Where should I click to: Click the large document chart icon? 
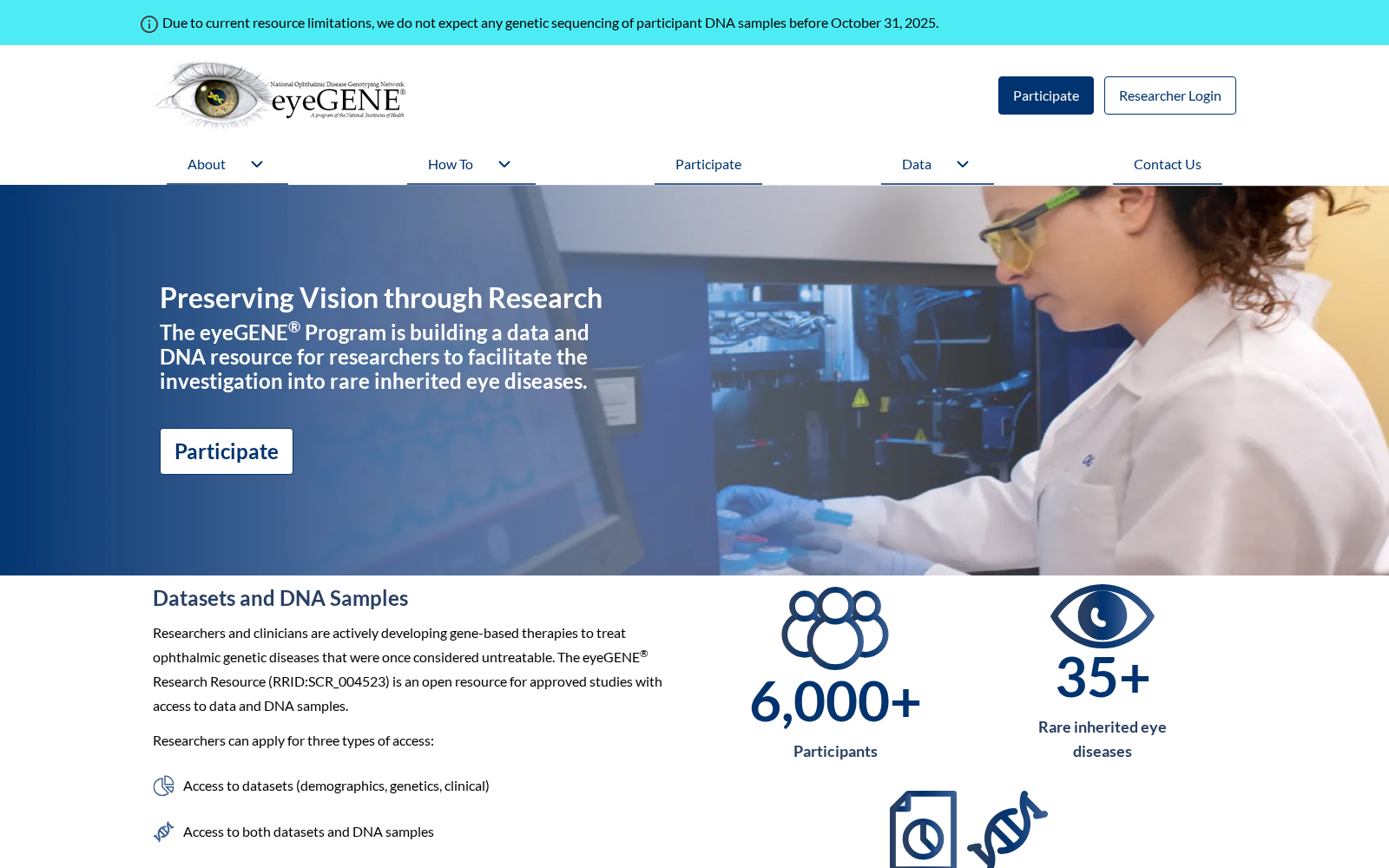923,829
